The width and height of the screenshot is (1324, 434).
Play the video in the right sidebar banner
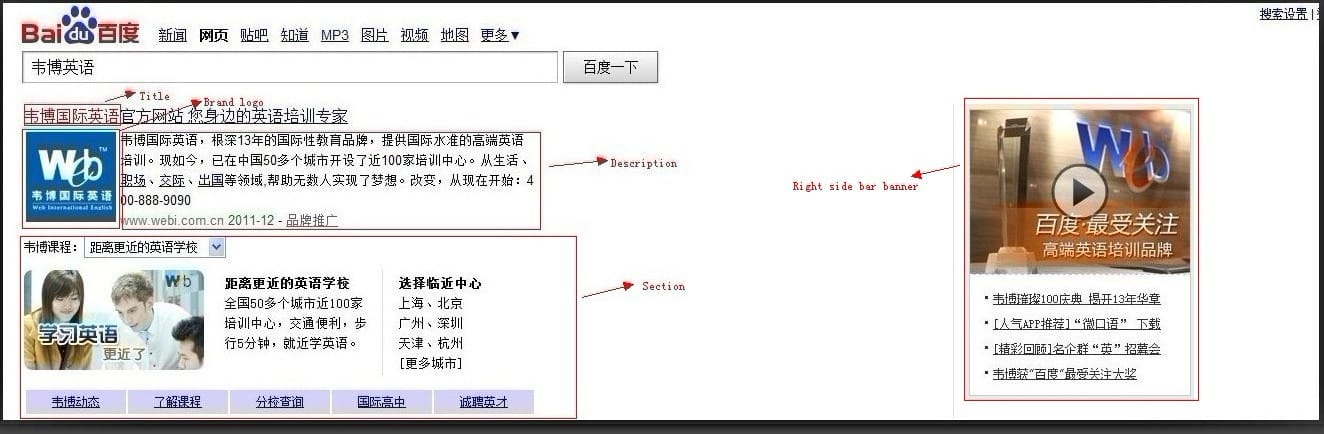tap(1079, 188)
